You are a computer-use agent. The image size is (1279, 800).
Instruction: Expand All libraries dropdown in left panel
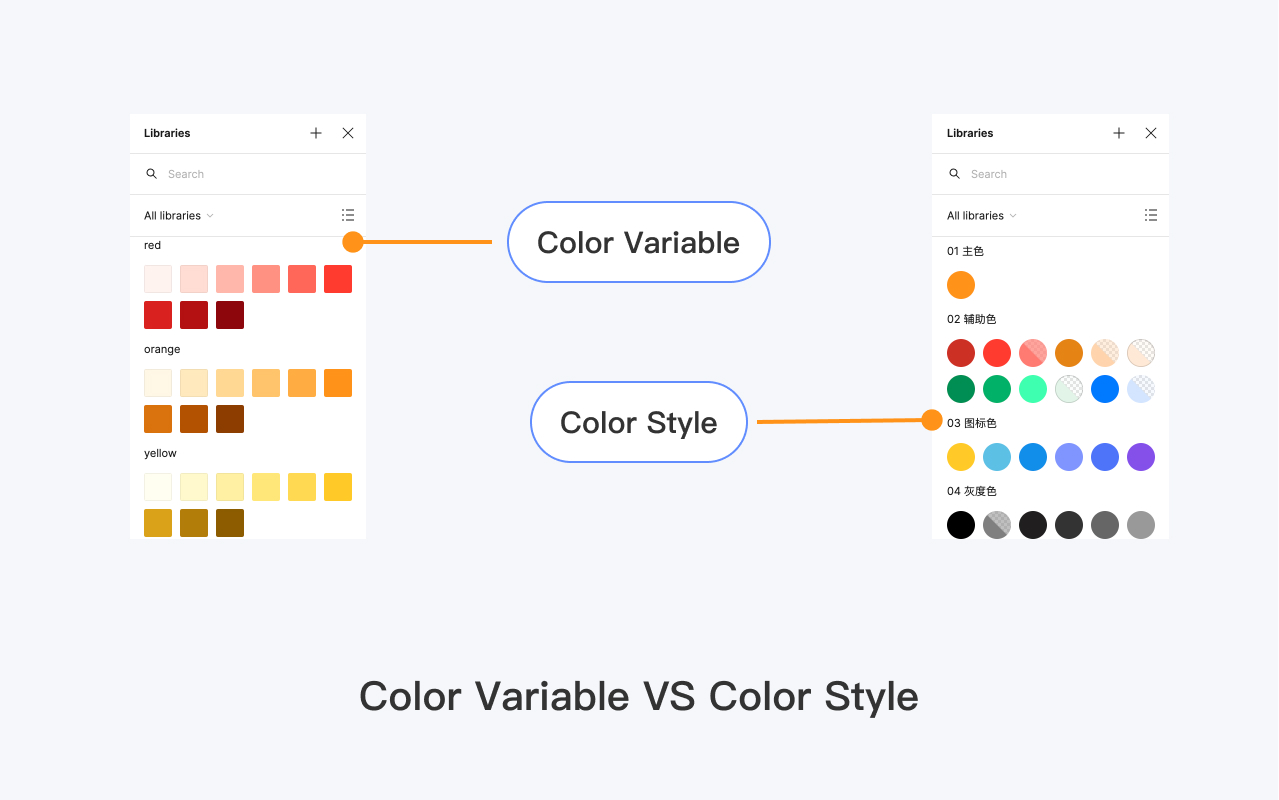click(x=179, y=216)
